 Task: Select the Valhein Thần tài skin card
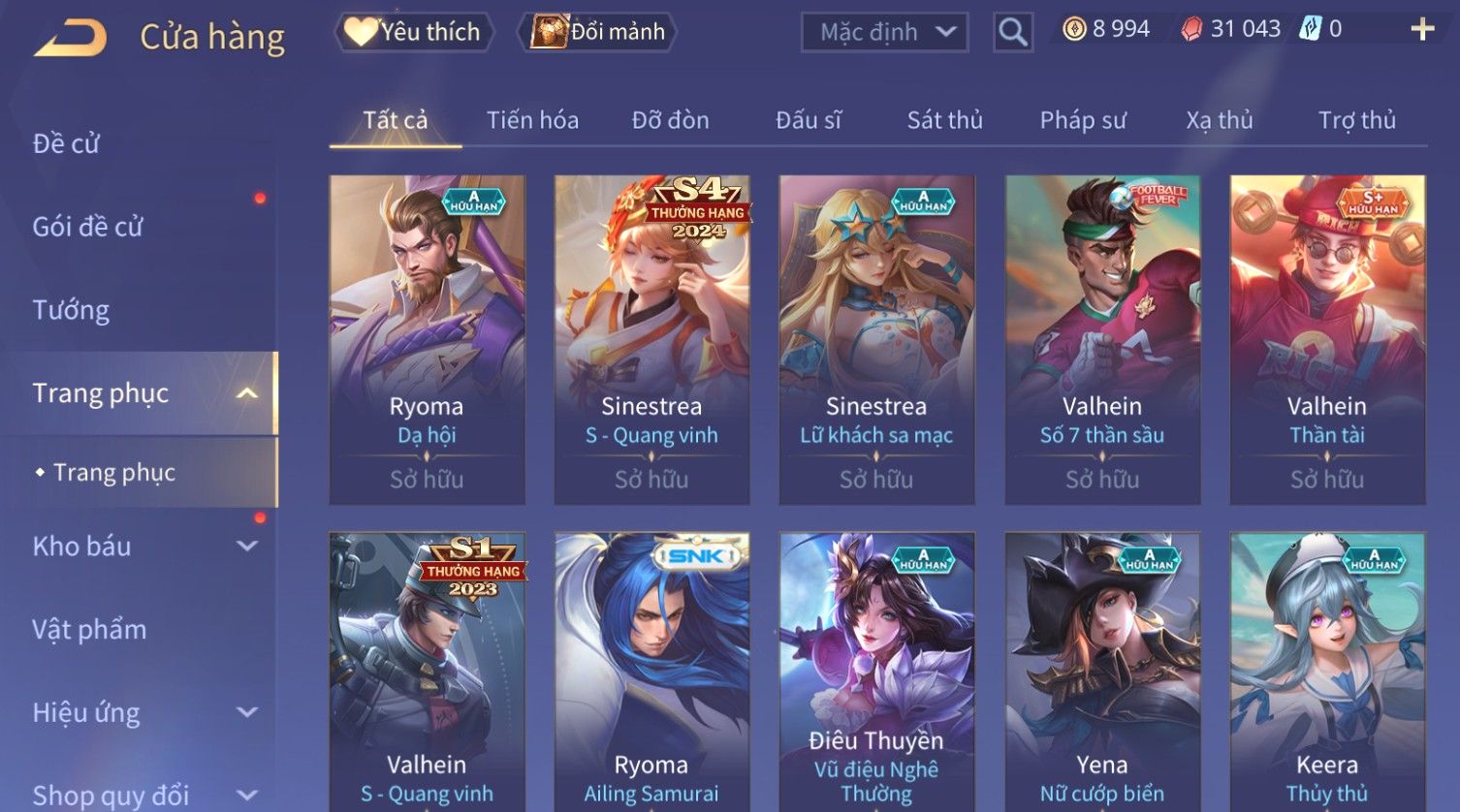pyautogui.click(x=1327, y=339)
